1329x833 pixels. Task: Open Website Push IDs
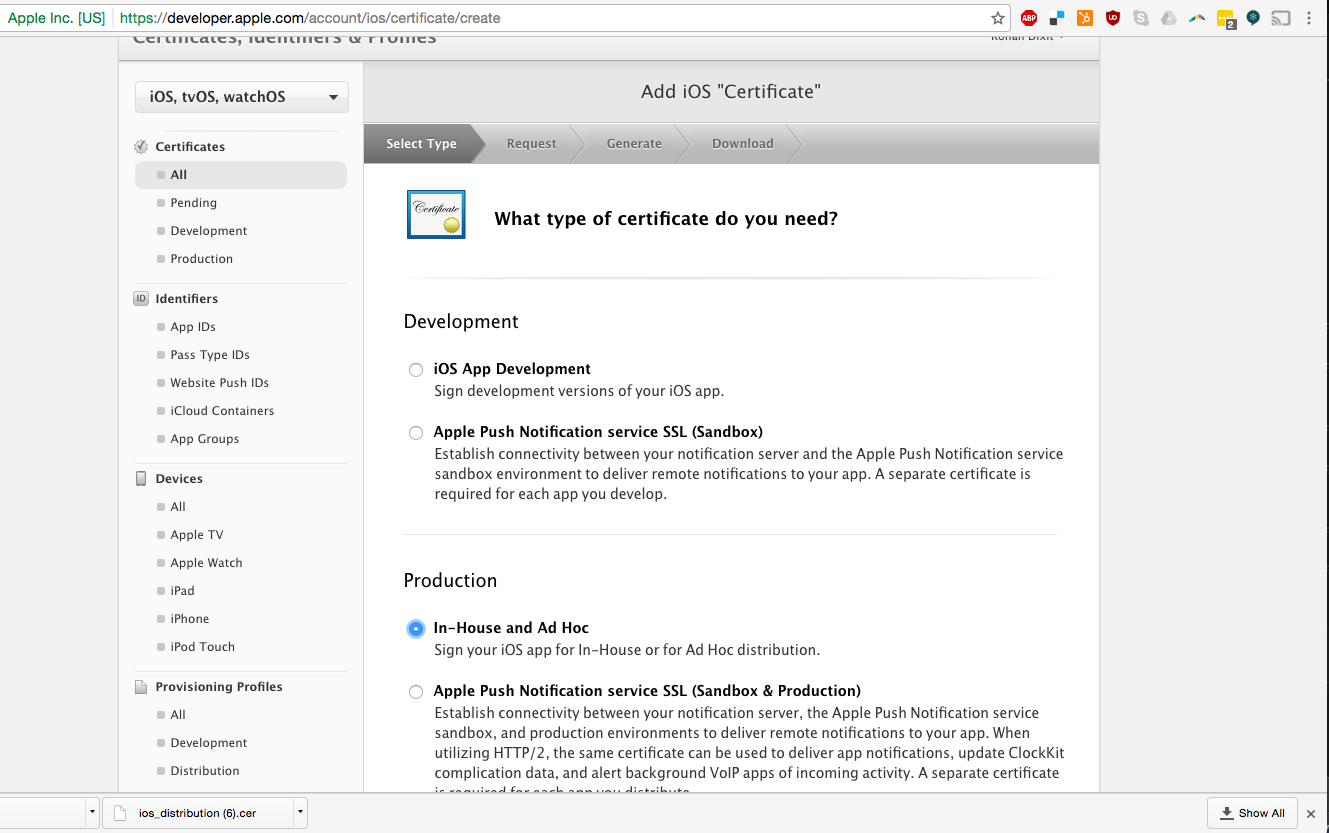coord(219,383)
